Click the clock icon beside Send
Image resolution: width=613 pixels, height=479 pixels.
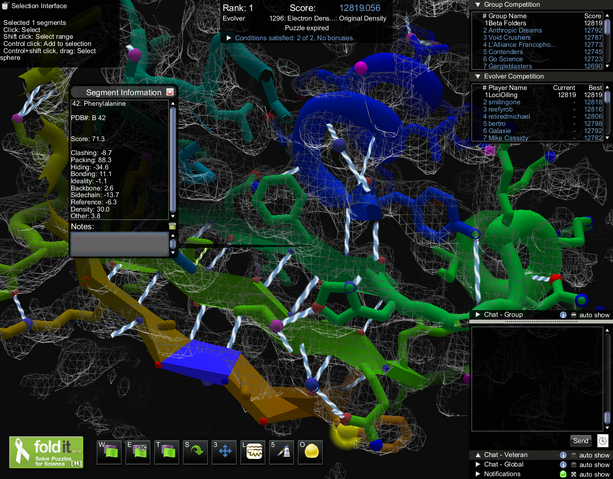tap(603, 441)
